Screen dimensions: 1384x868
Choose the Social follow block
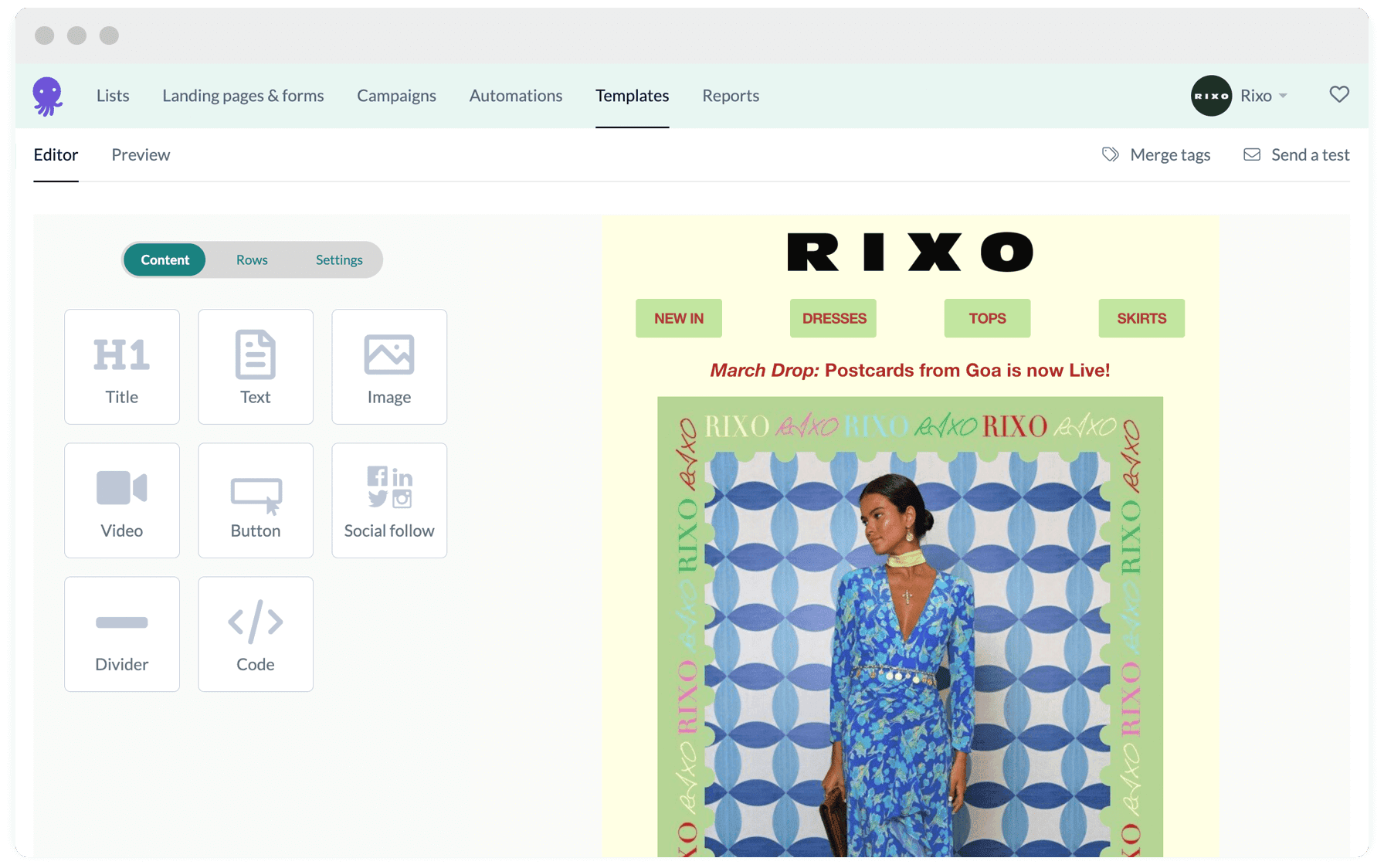tap(389, 500)
